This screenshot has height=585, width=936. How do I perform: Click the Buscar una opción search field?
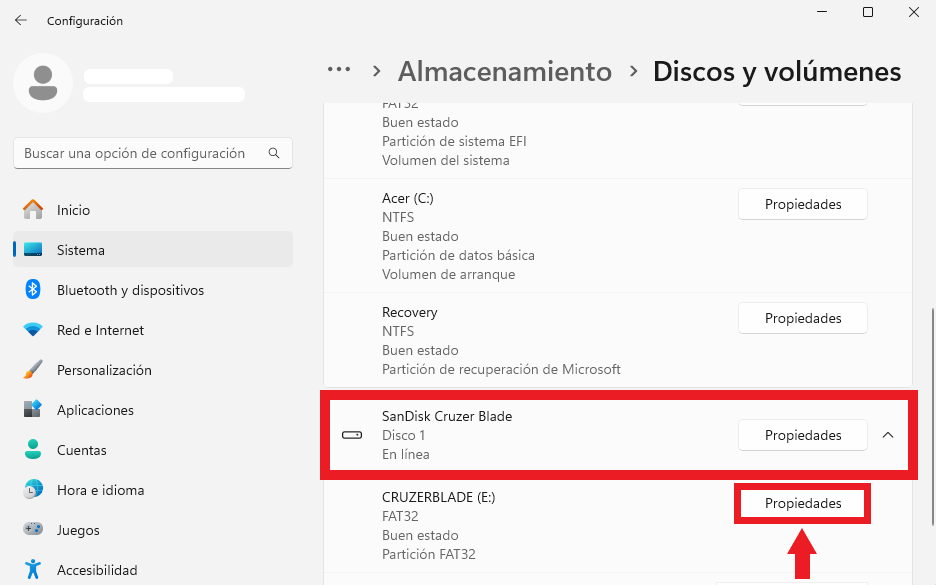point(153,153)
